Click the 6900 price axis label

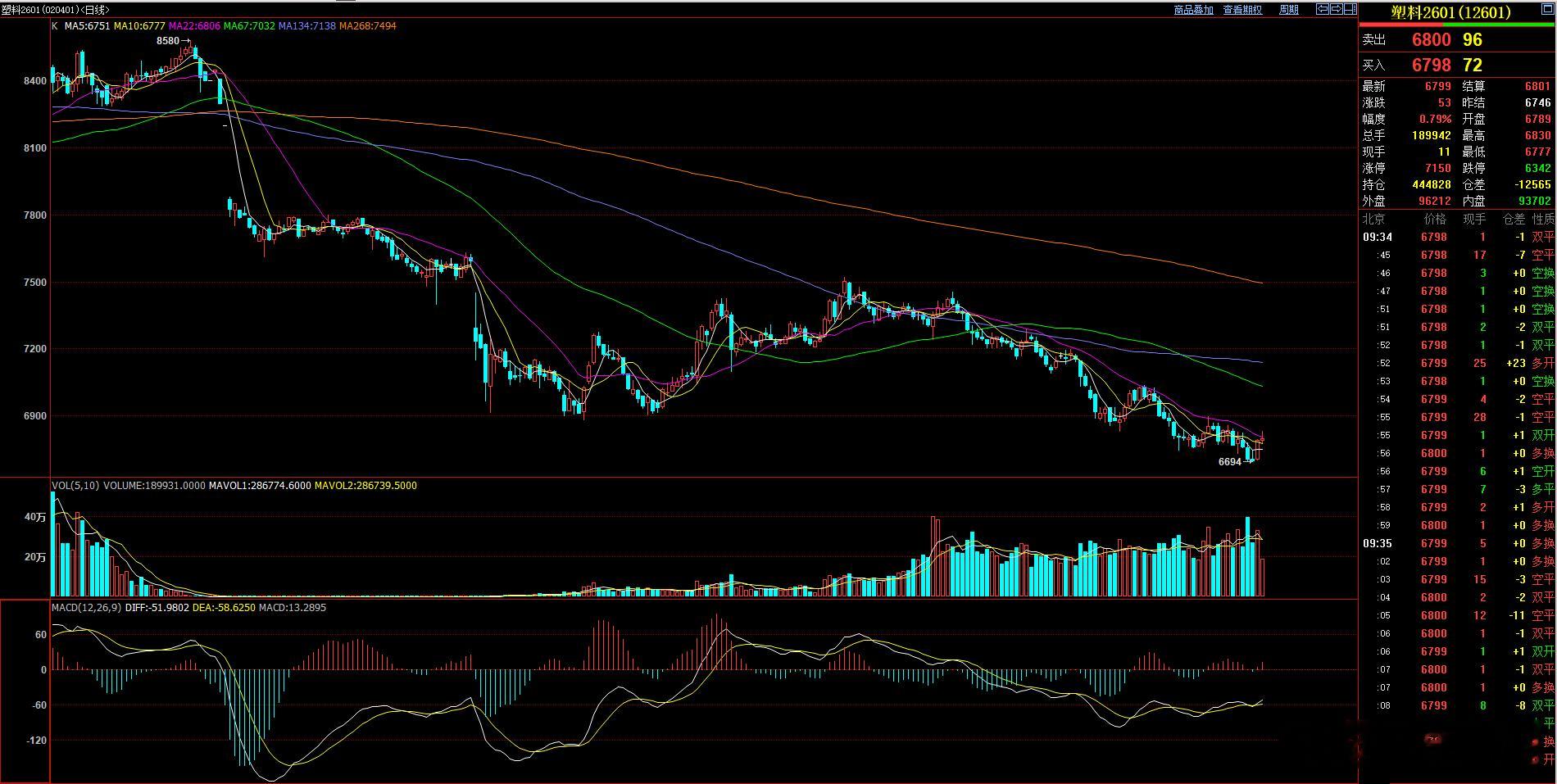click(35, 416)
